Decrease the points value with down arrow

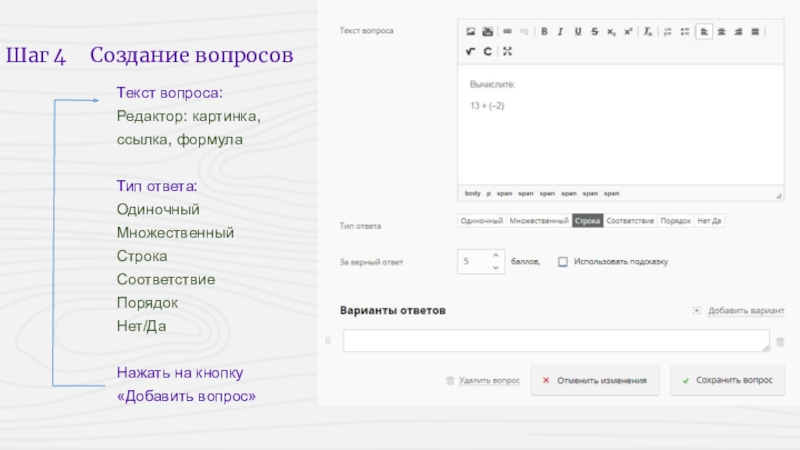point(497,267)
